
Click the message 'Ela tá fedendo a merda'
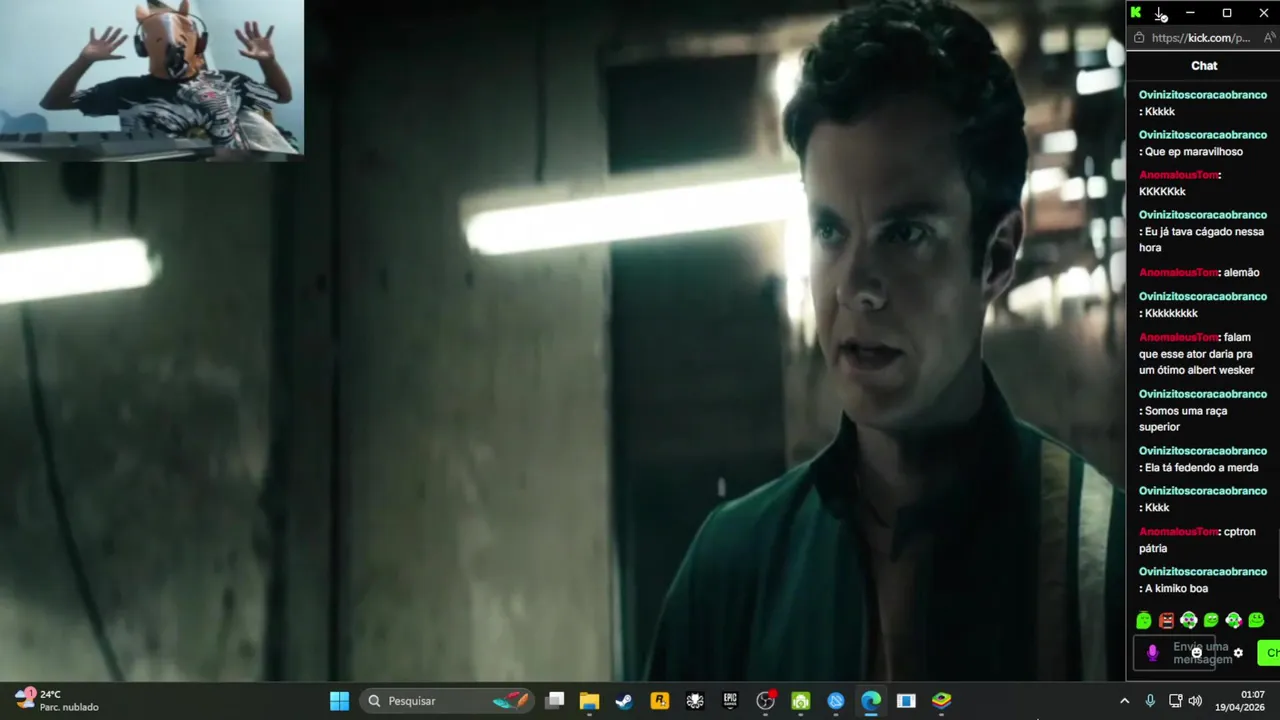[1201, 467]
